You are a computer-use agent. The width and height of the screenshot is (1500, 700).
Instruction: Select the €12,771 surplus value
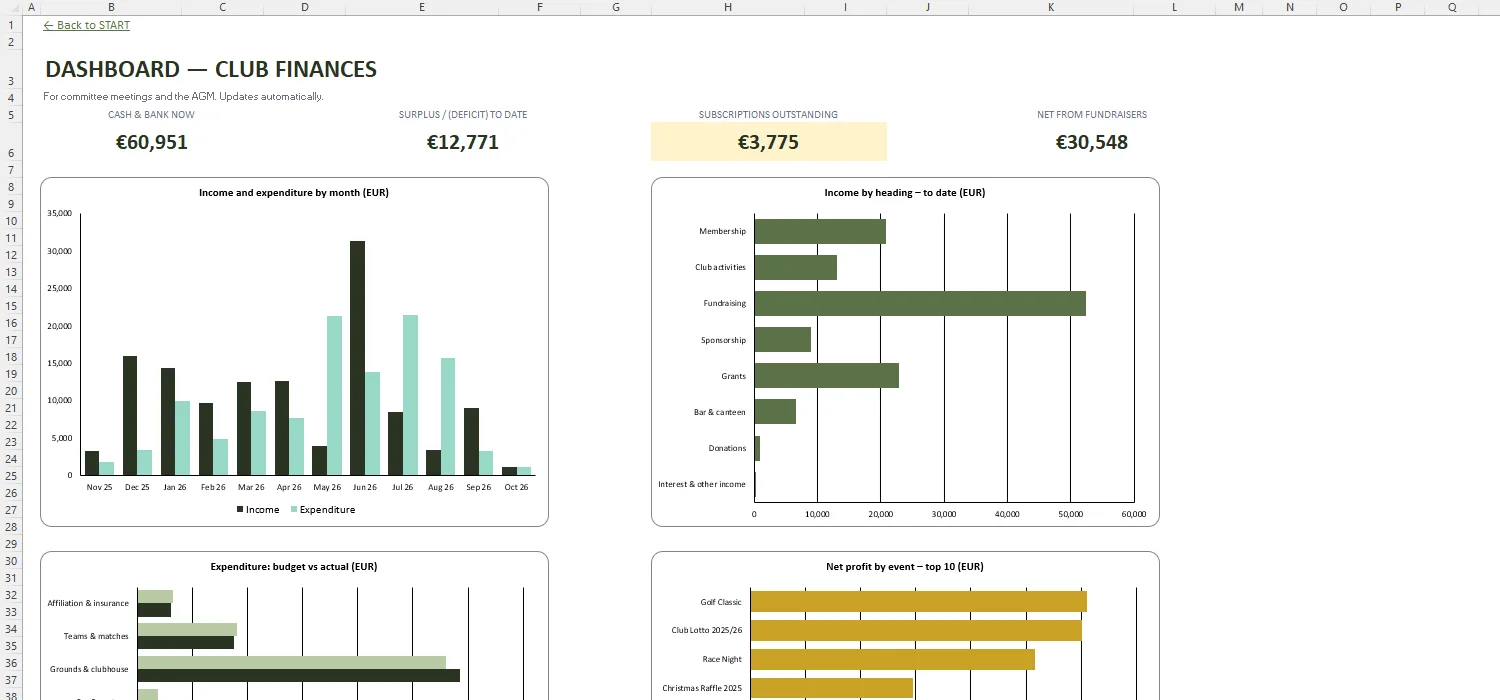(463, 142)
